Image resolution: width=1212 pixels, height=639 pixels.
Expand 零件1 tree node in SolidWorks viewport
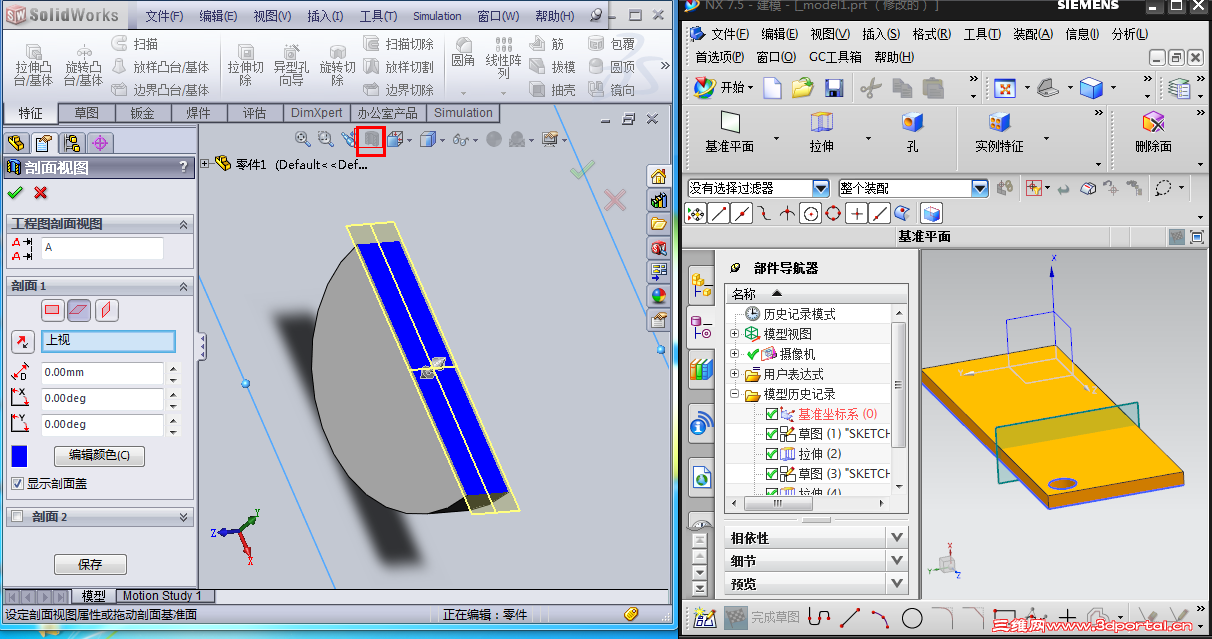coord(206,164)
